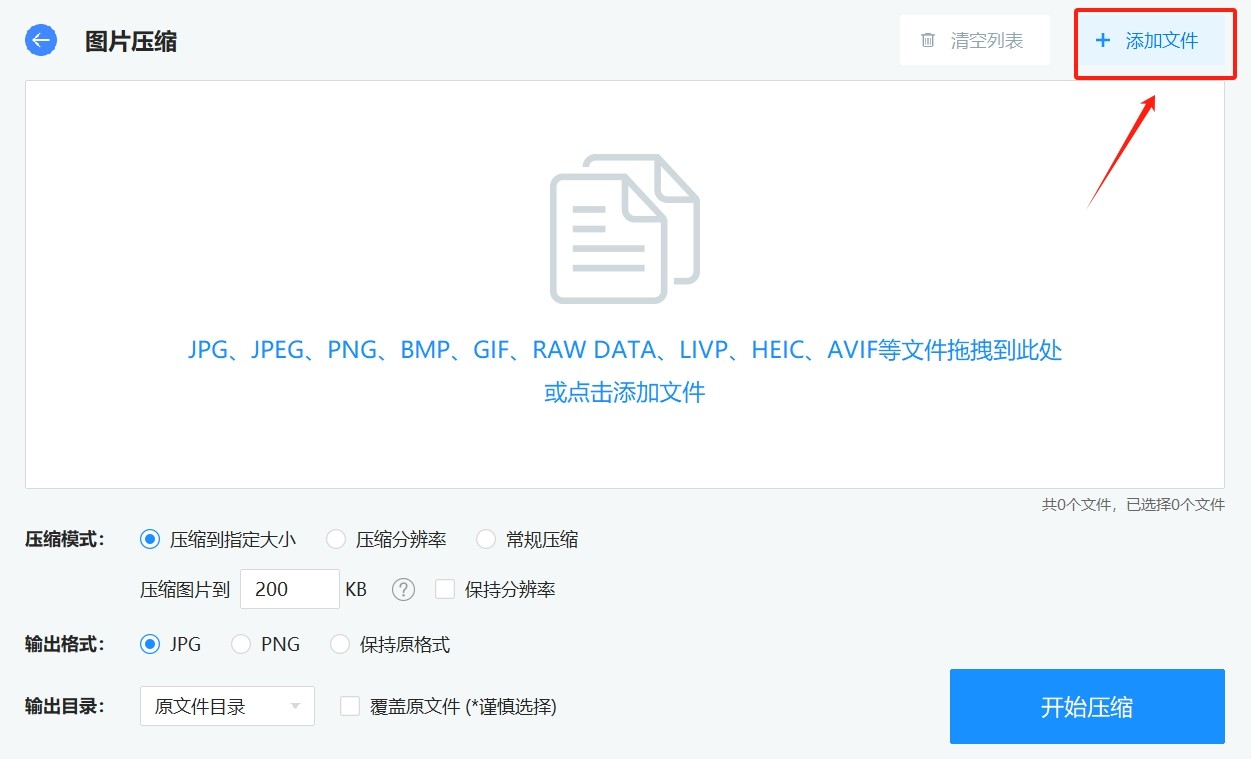Click the 或点击添加文件 link text

624,392
